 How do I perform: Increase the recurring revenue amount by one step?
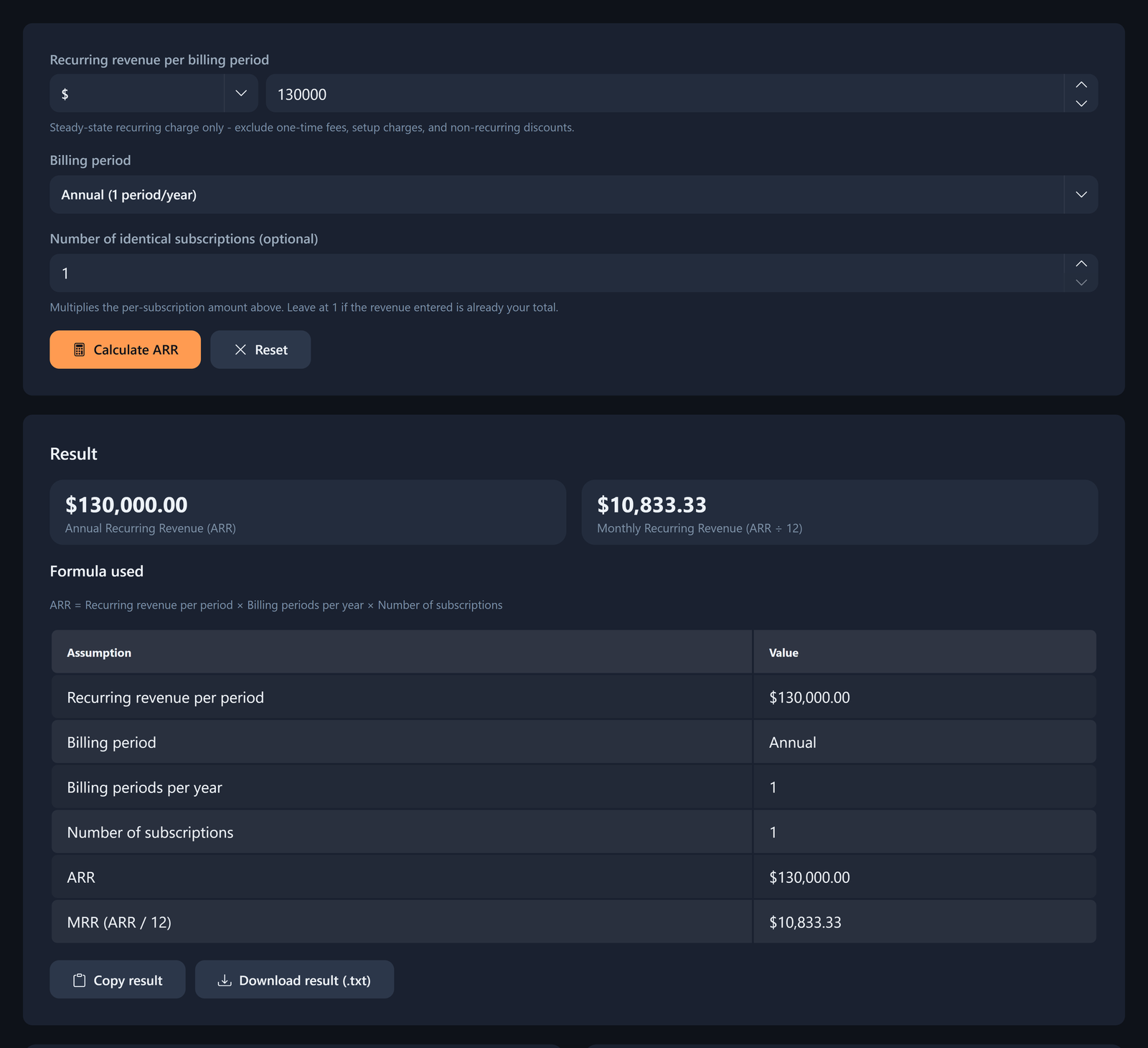click(1081, 85)
